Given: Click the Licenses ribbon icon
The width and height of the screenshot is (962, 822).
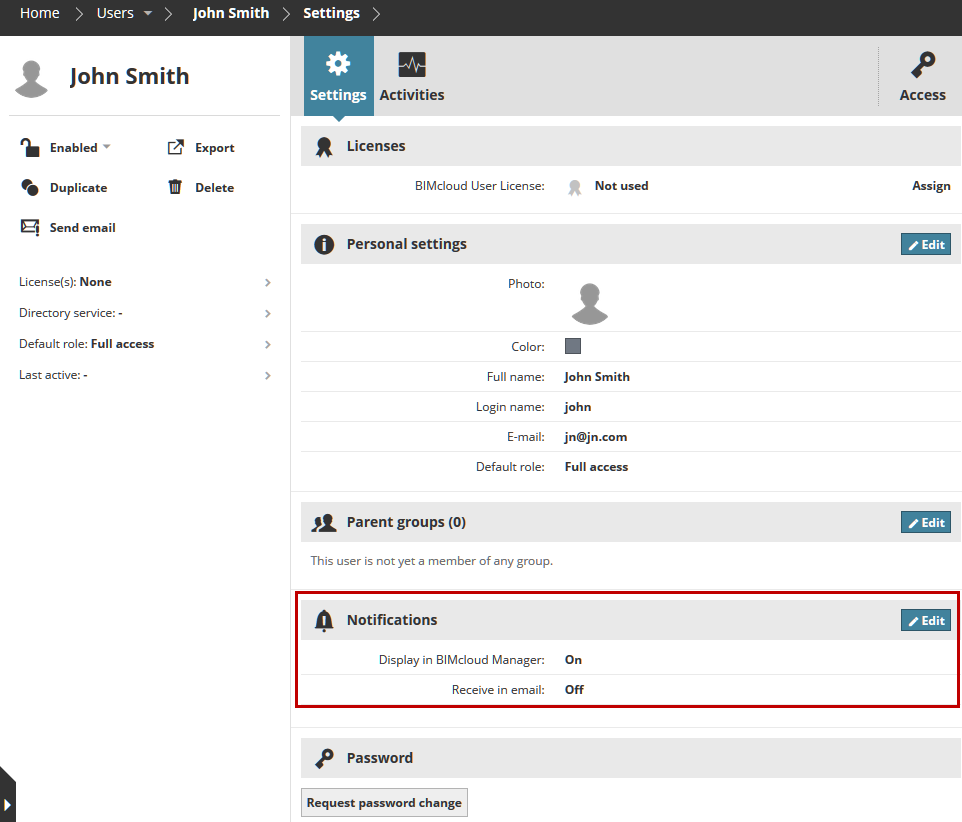Looking at the screenshot, I should pos(324,147).
